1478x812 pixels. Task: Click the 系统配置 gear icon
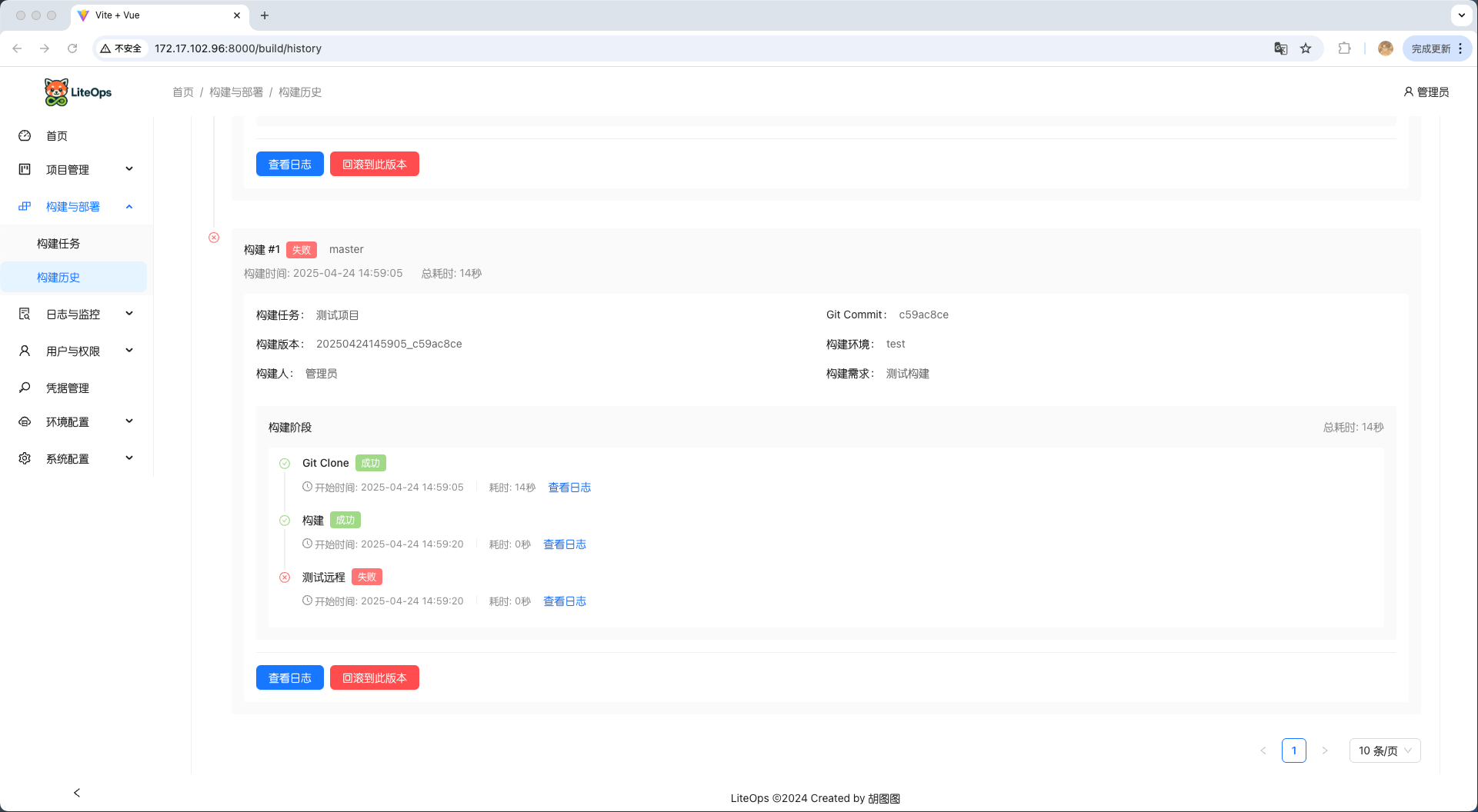[x=25, y=458]
